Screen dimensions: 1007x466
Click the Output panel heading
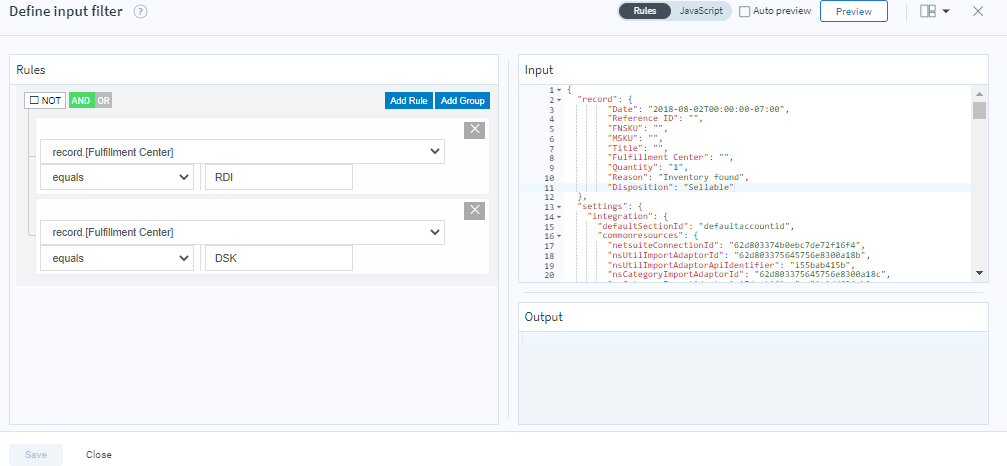543,317
